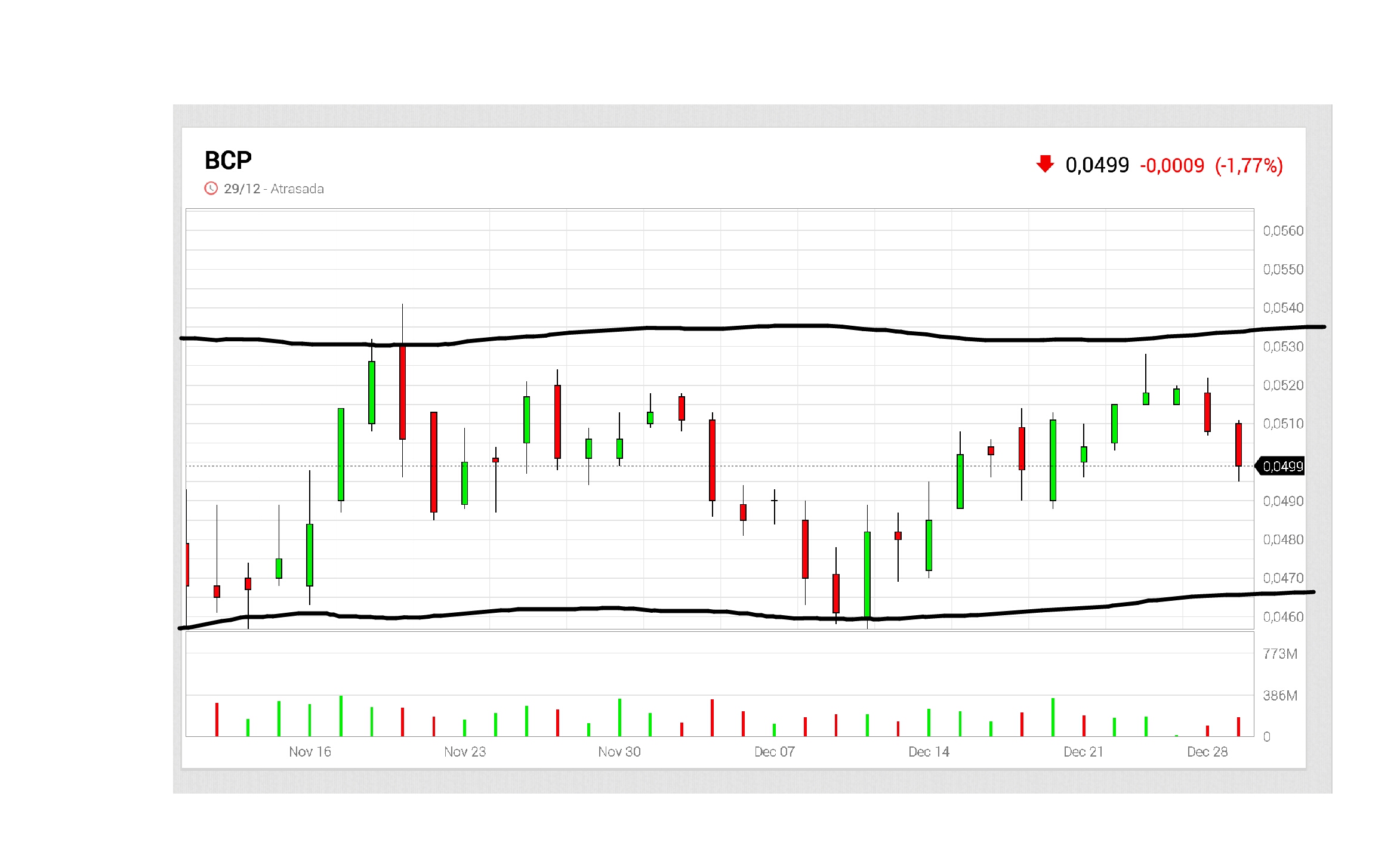This screenshot has height=861, width=1400.
Task: Click the 0,0530 price axis label
Action: click(x=1283, y=347)
